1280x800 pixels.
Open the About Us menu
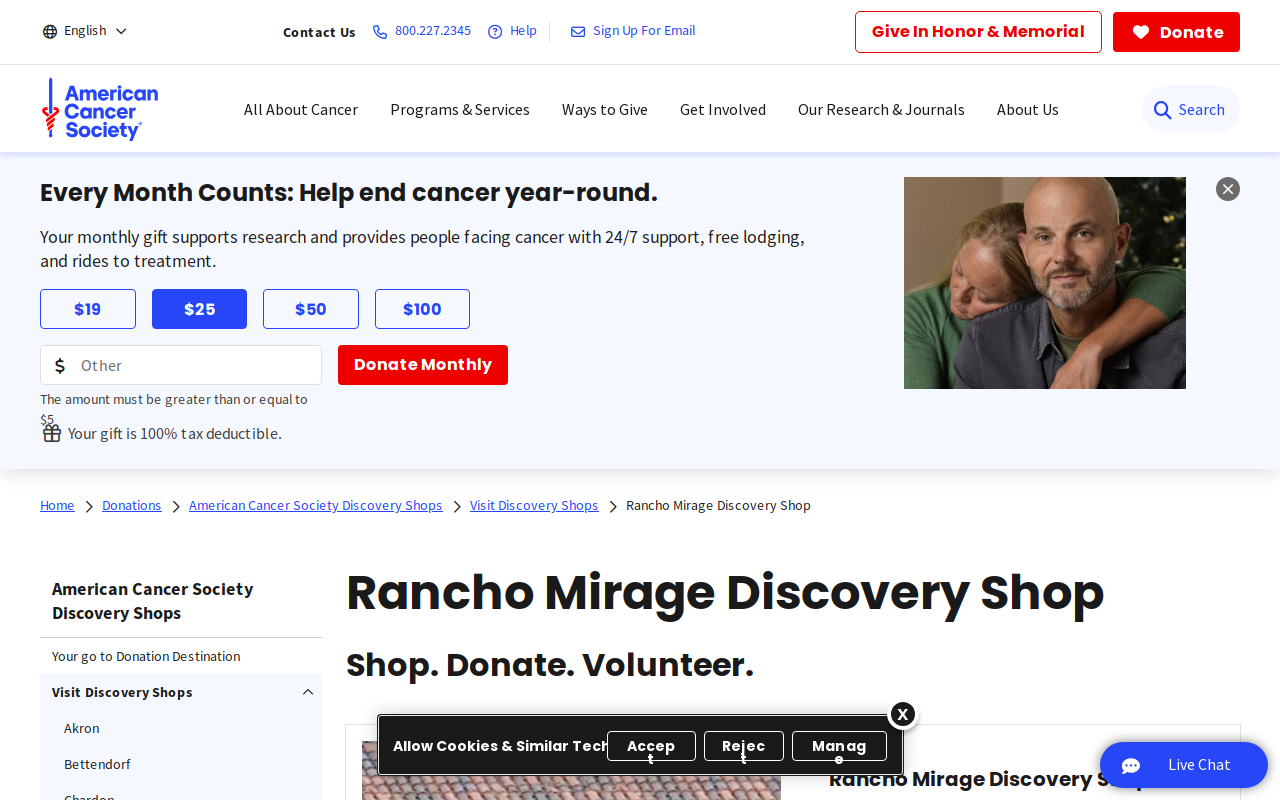coord(1028,109)
